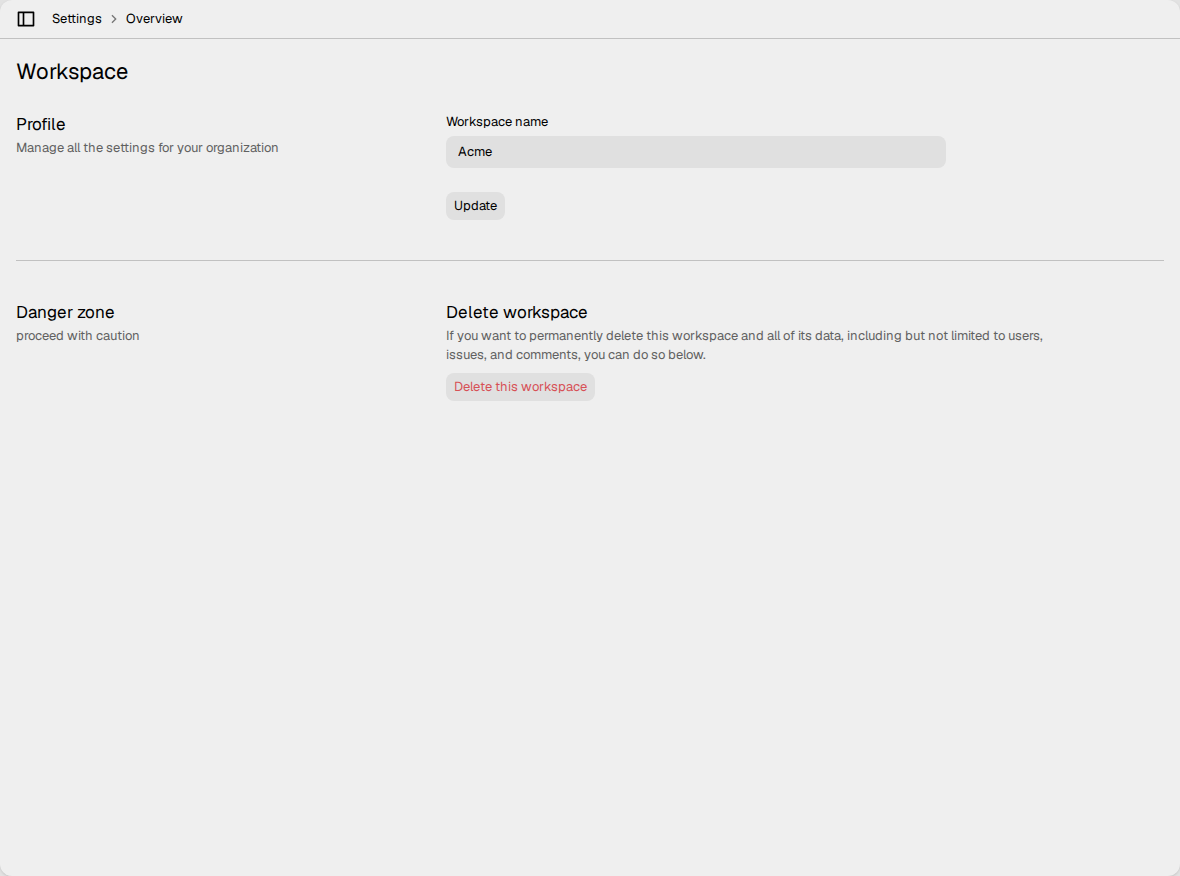This screenshot has height=876, width=1180.
Task: Click the Update button
Action: click(x=475, y=205)
